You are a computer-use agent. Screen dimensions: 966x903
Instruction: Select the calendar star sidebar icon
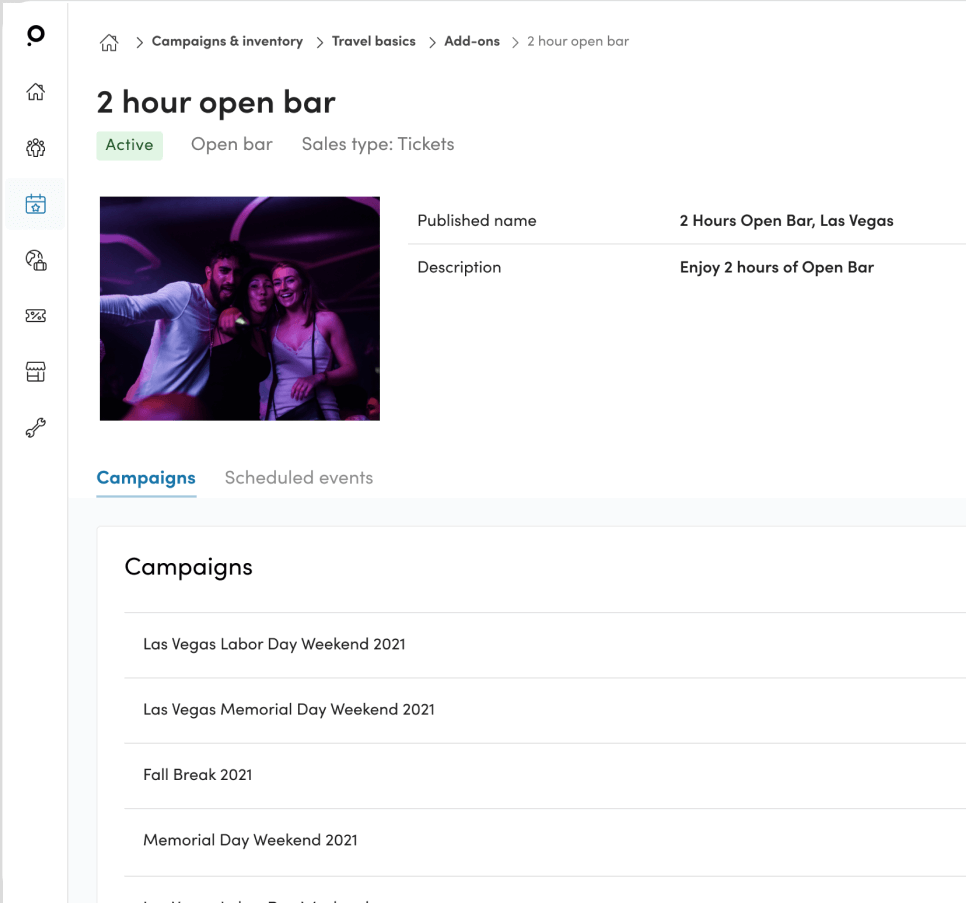(35, 205)
